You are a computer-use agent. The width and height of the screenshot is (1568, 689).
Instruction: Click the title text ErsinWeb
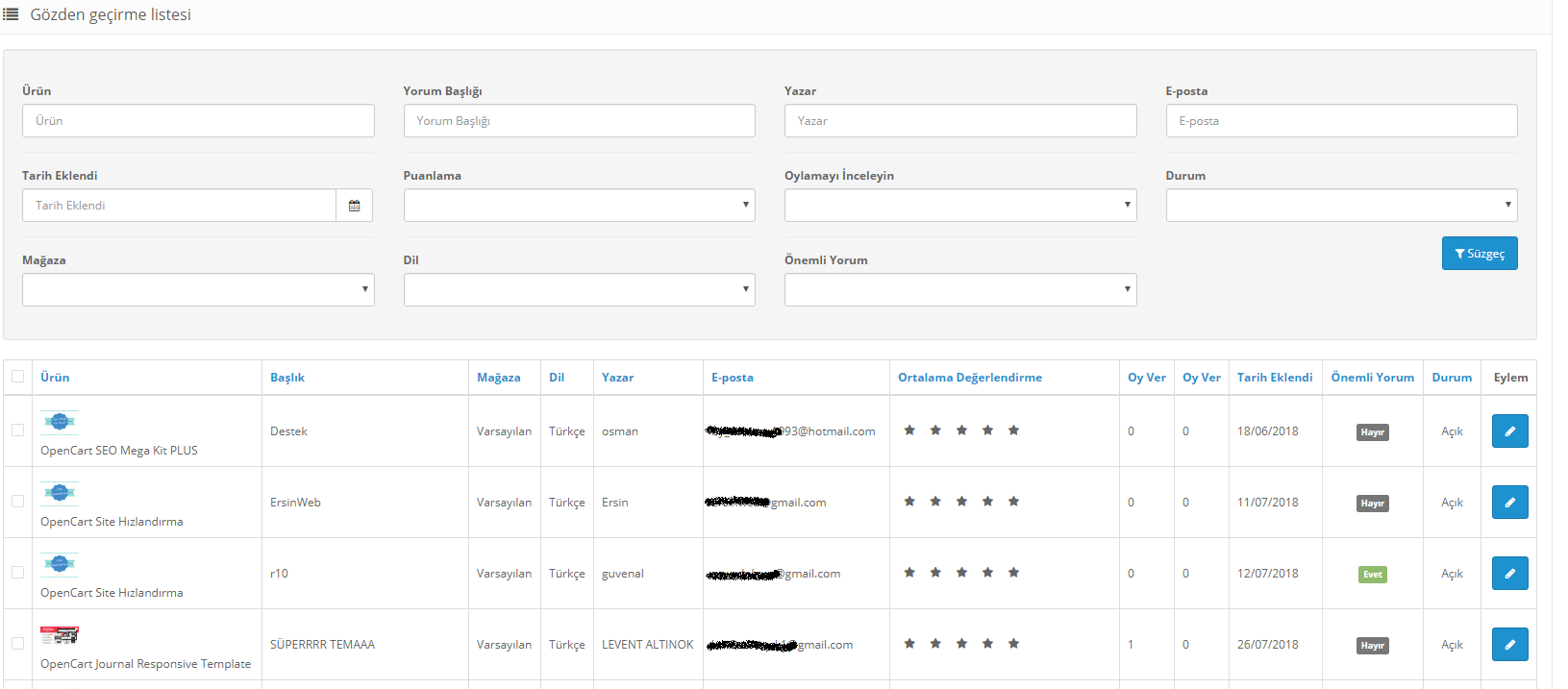click(295, 503)
